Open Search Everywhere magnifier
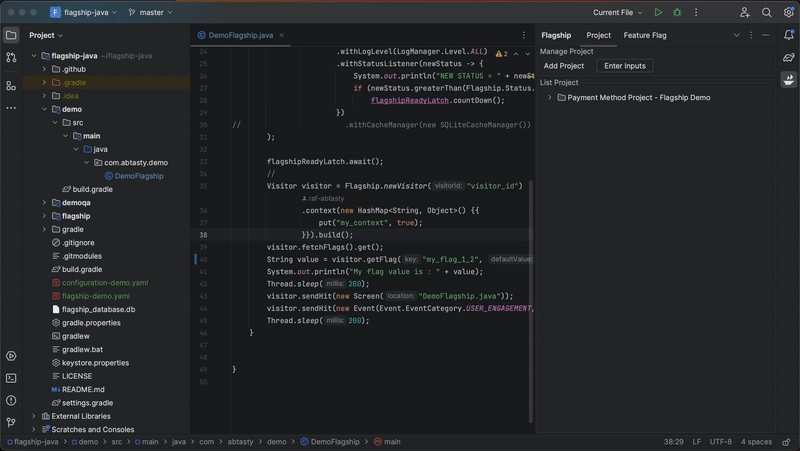Screen dimensions: 800x451 point(766,12)
